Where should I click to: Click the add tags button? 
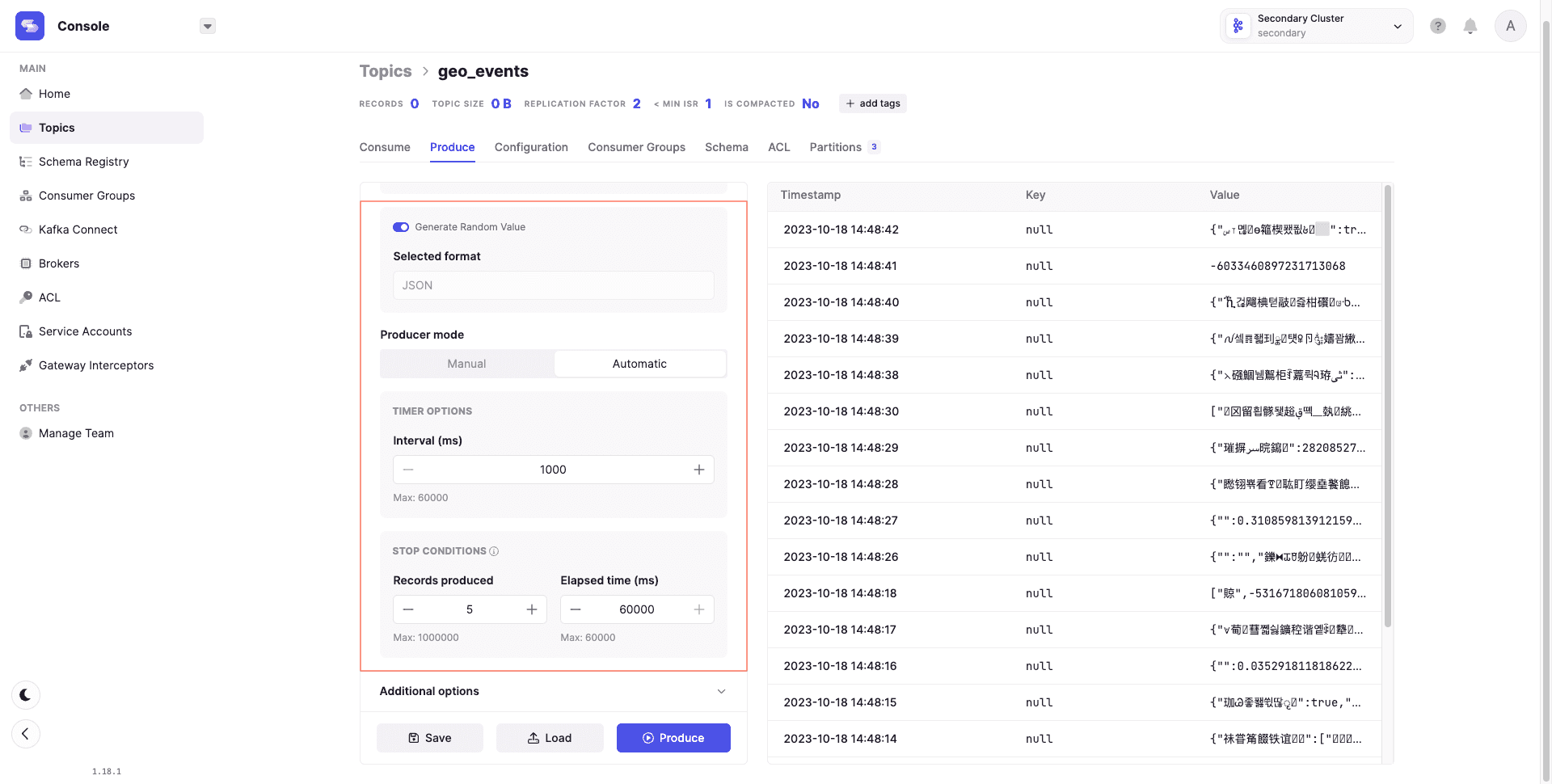[x=872, y=103]
